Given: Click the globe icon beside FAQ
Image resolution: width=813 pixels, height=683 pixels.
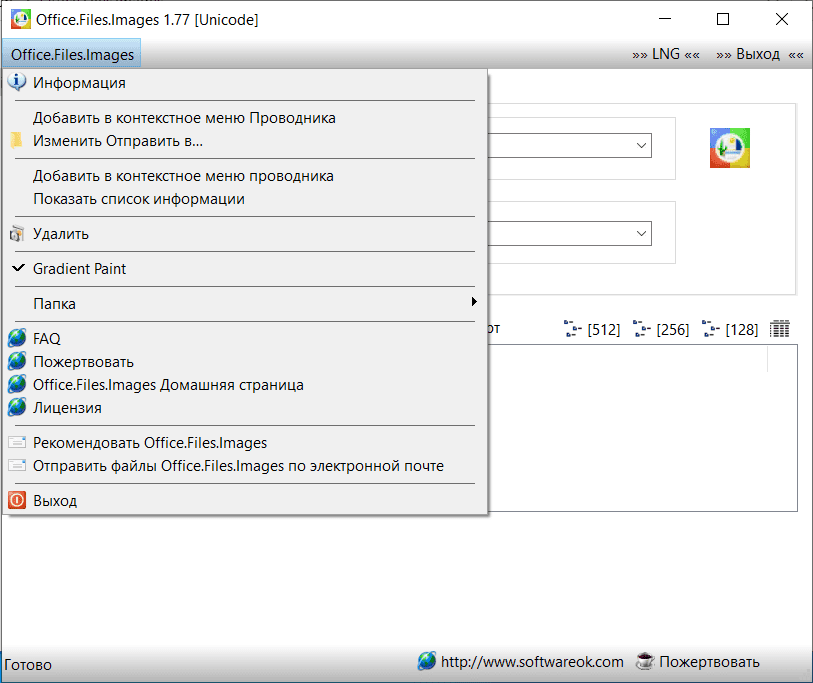Looking at the screenshot, I should point(17,338).
